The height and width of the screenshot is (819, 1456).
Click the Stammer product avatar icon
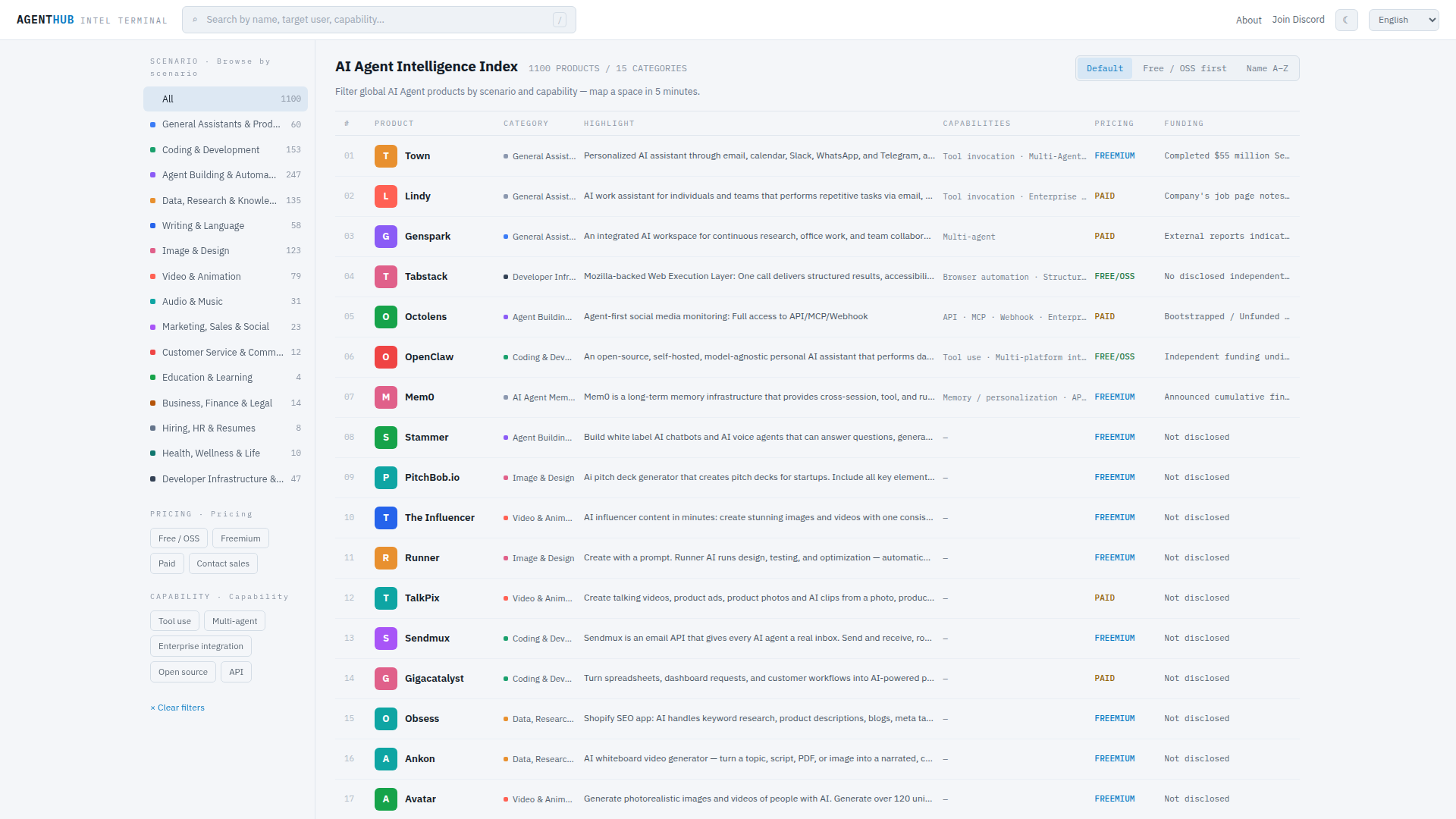[x=386, y=438]
